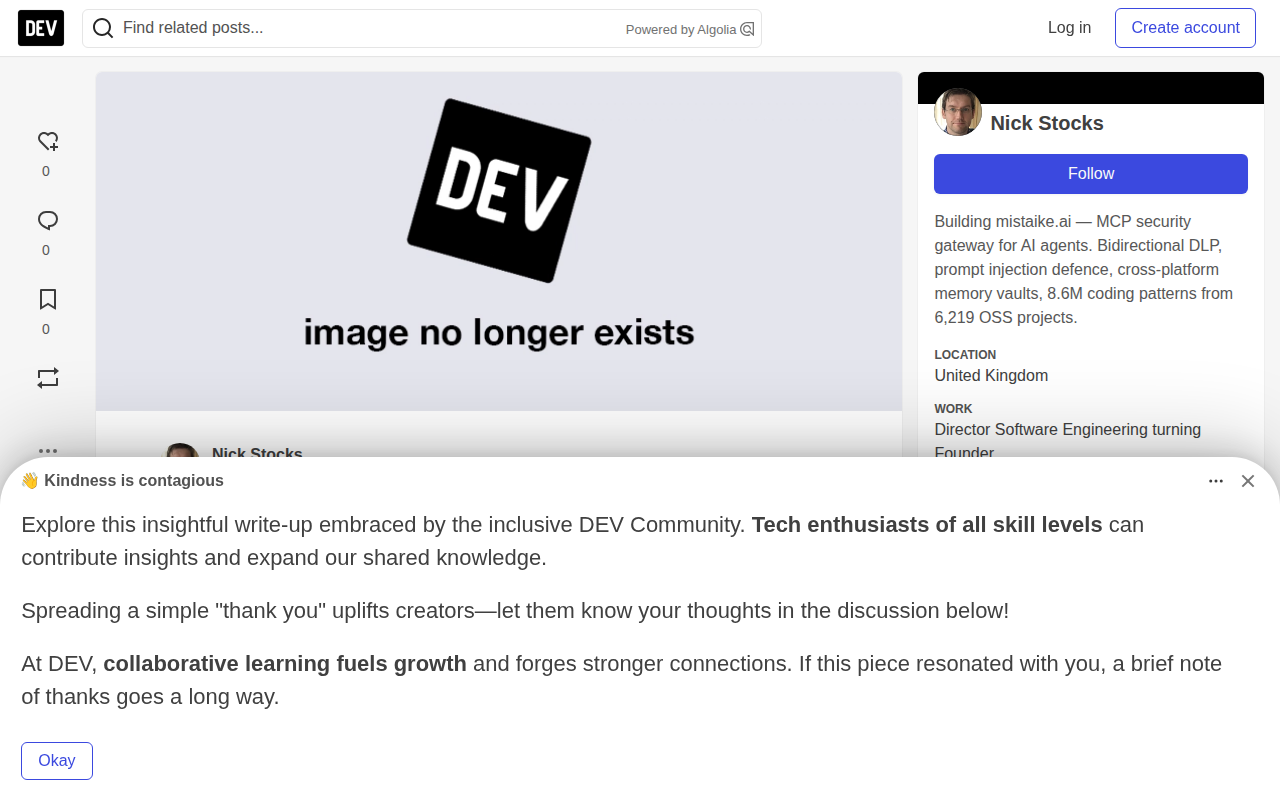
Task: Jump to comments via speech bubble icon
Action: click(x=47, y=220)
